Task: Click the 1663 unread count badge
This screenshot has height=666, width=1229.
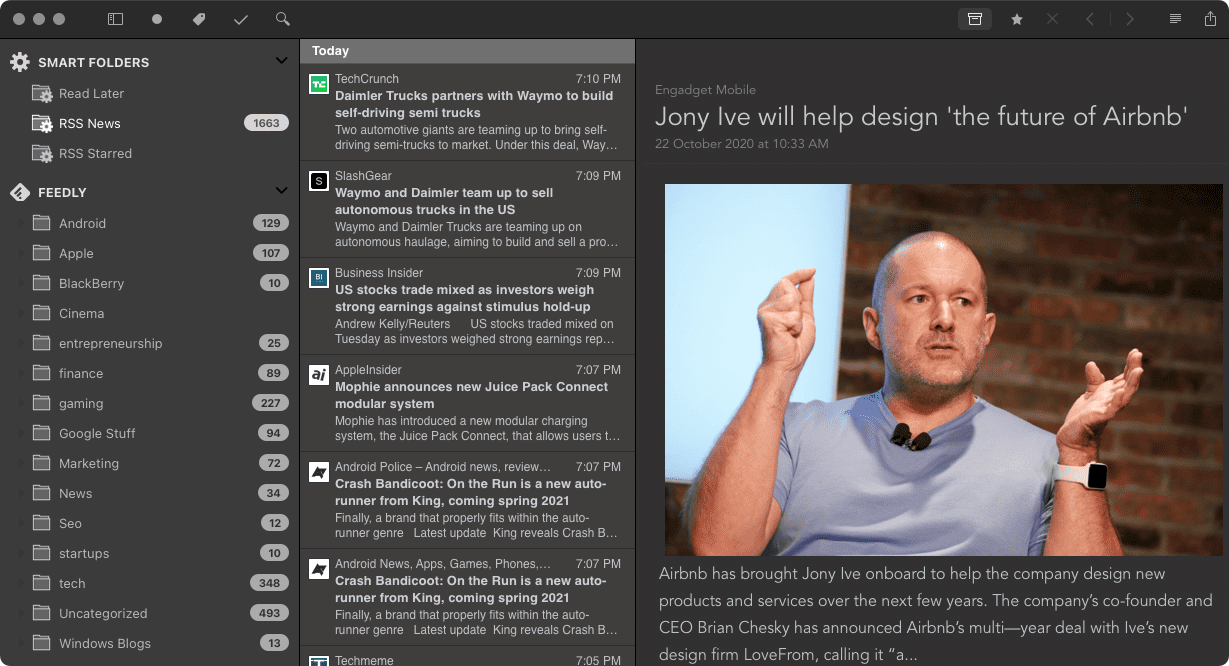Action: 266,123
